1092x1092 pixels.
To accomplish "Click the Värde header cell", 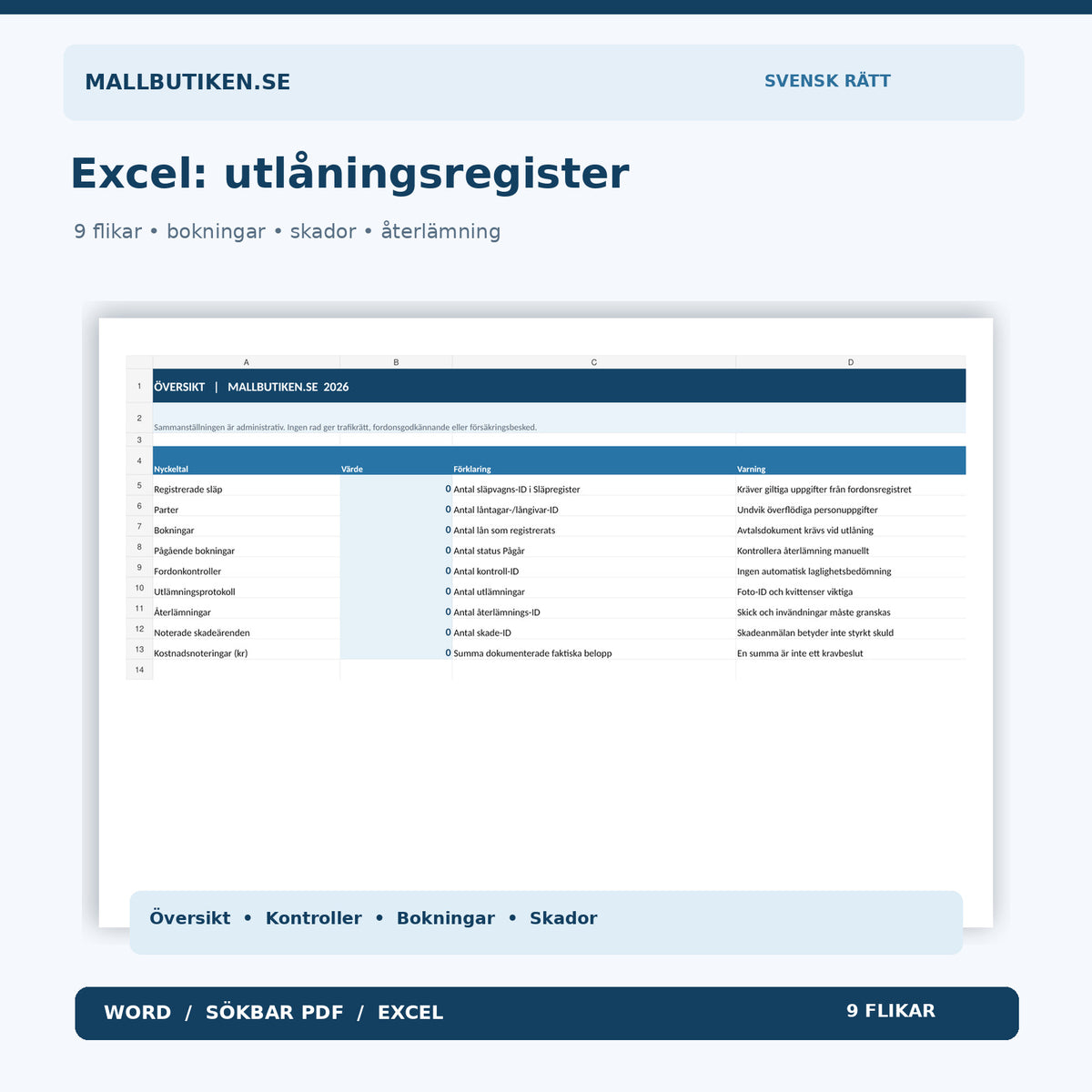I will [396, 460].
